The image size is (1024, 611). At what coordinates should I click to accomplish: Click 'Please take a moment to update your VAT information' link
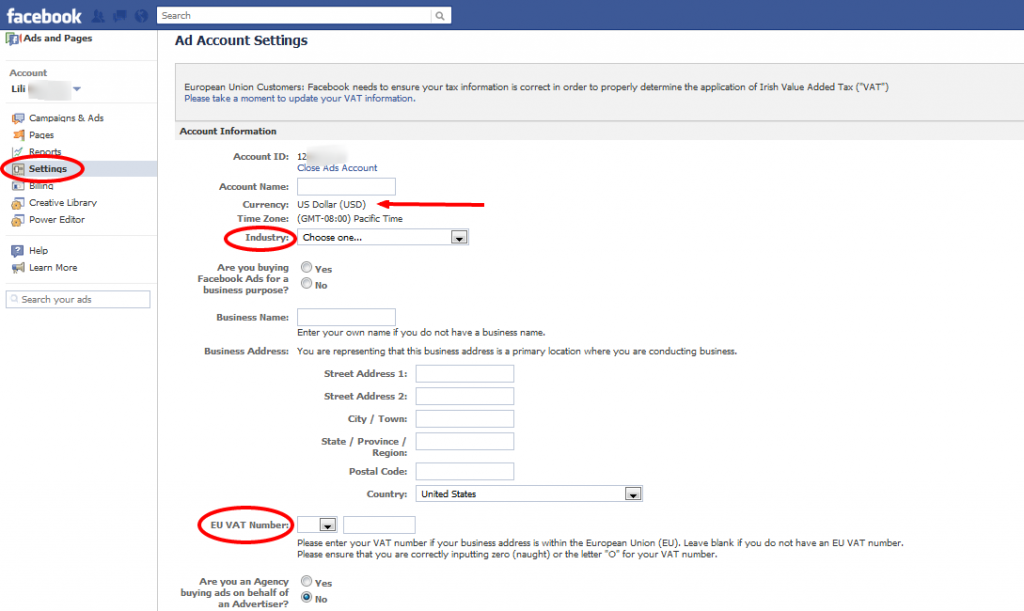[299, 99]
